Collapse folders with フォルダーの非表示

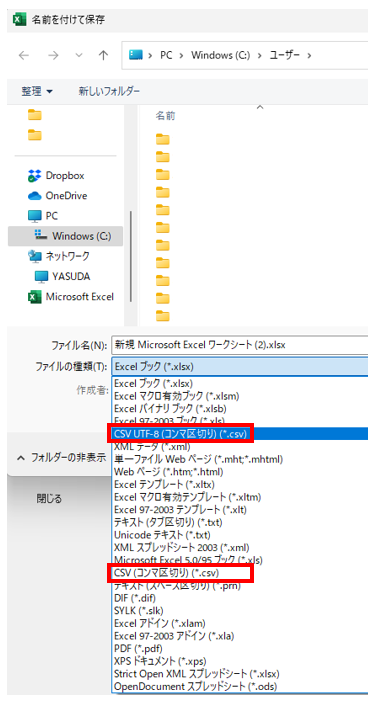(x=62, y=457)
